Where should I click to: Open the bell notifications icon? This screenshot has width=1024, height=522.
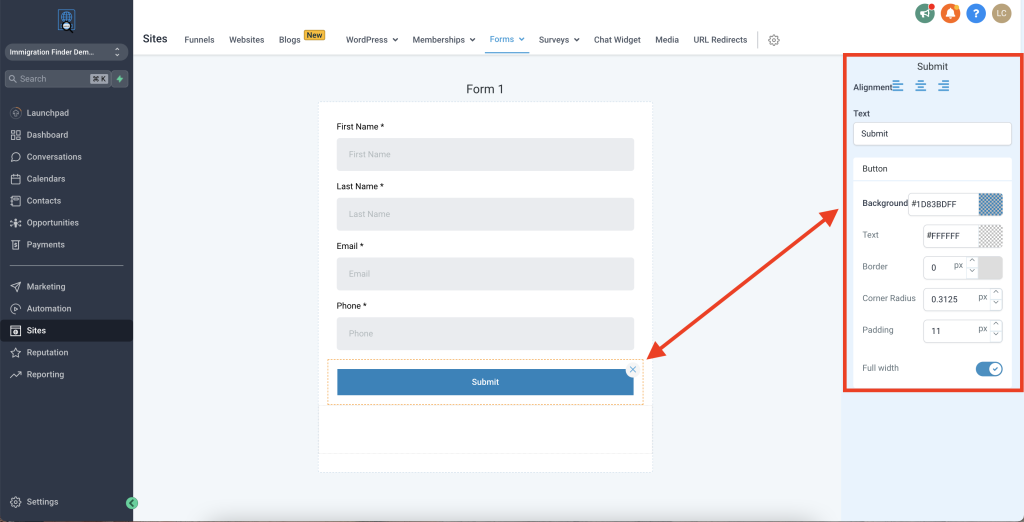950,13
